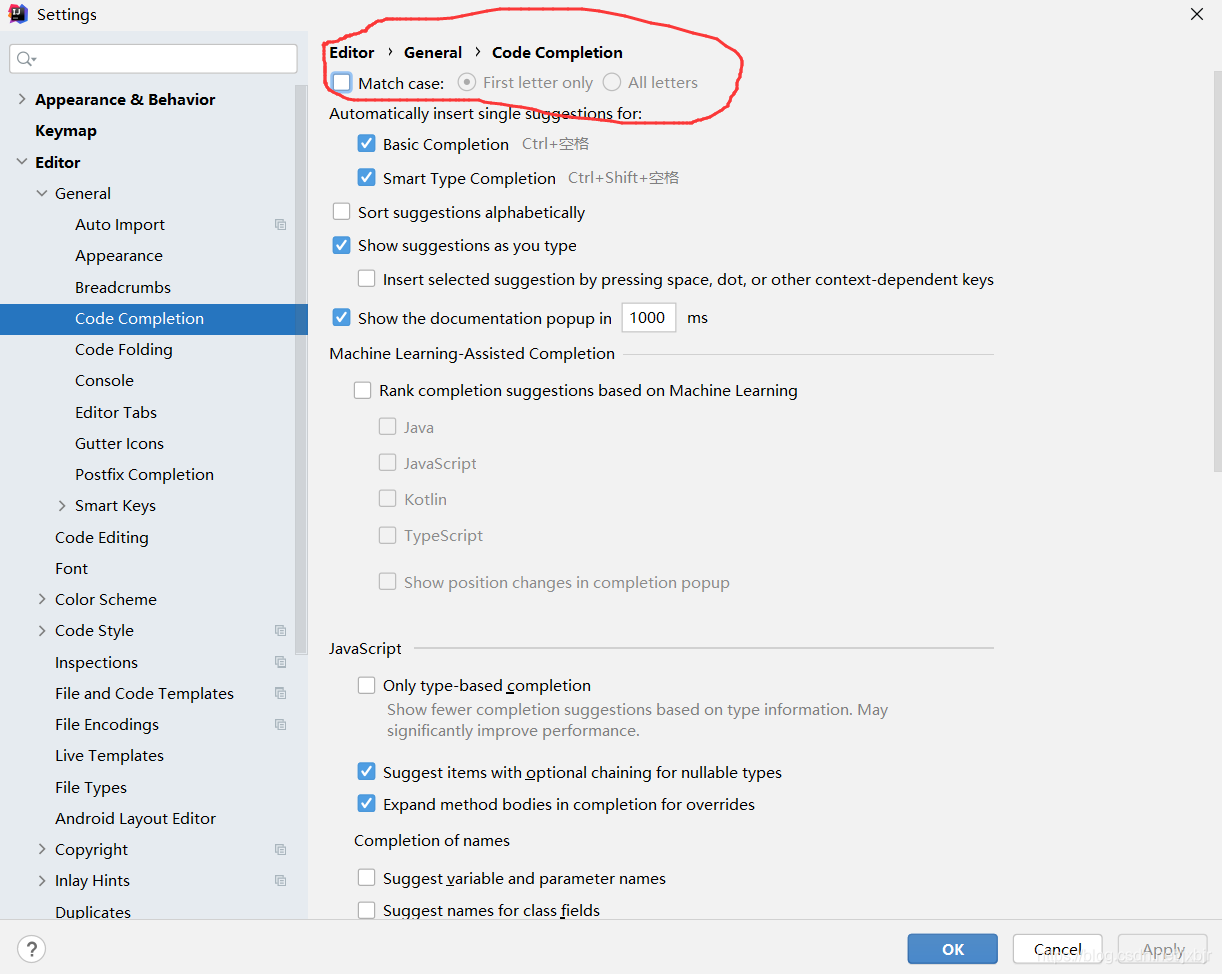Collapse the General tree node
The image size is (1222, 974).
pos(42,193)
